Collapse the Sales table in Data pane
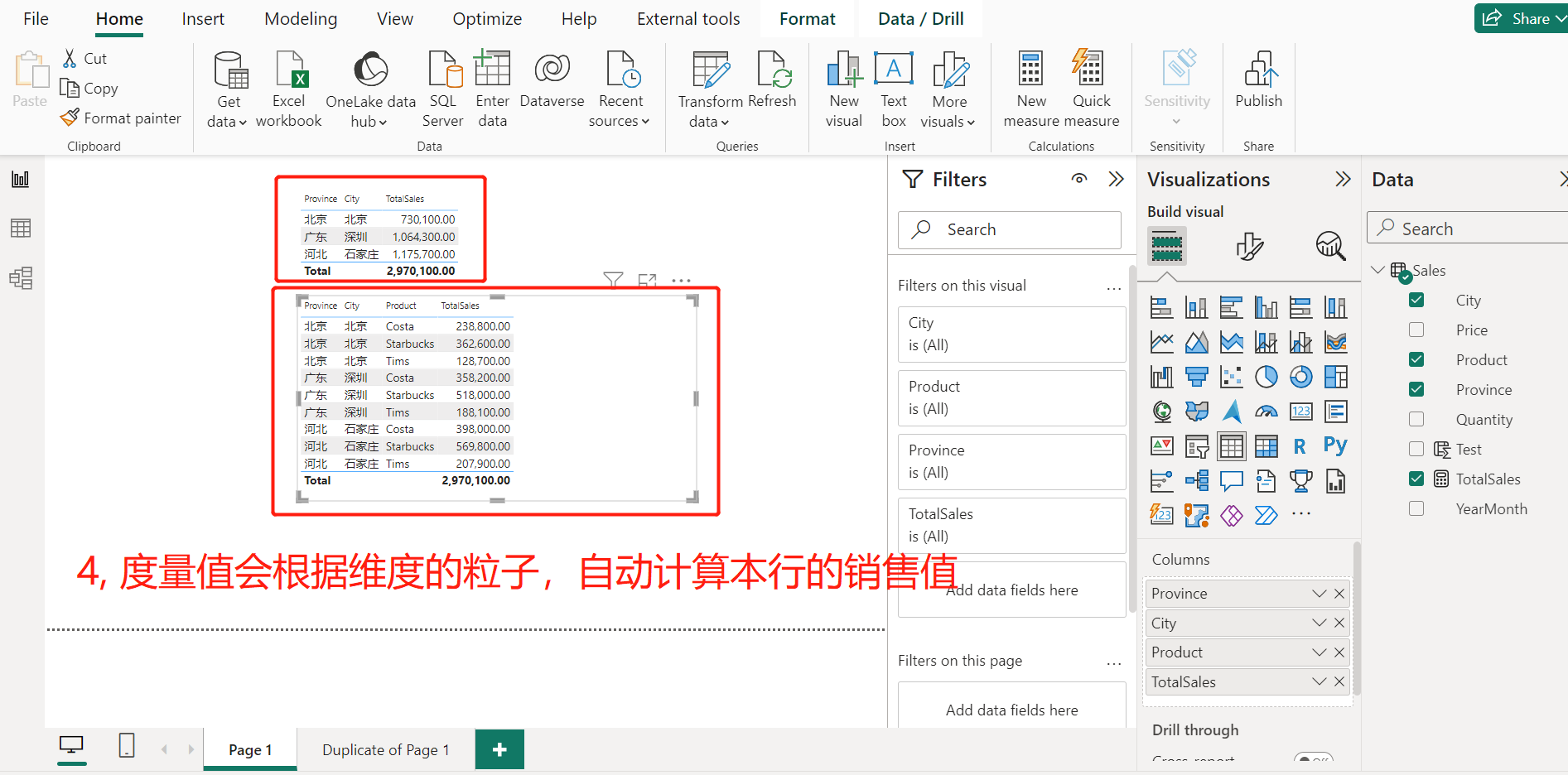 tap(1377, 269)
